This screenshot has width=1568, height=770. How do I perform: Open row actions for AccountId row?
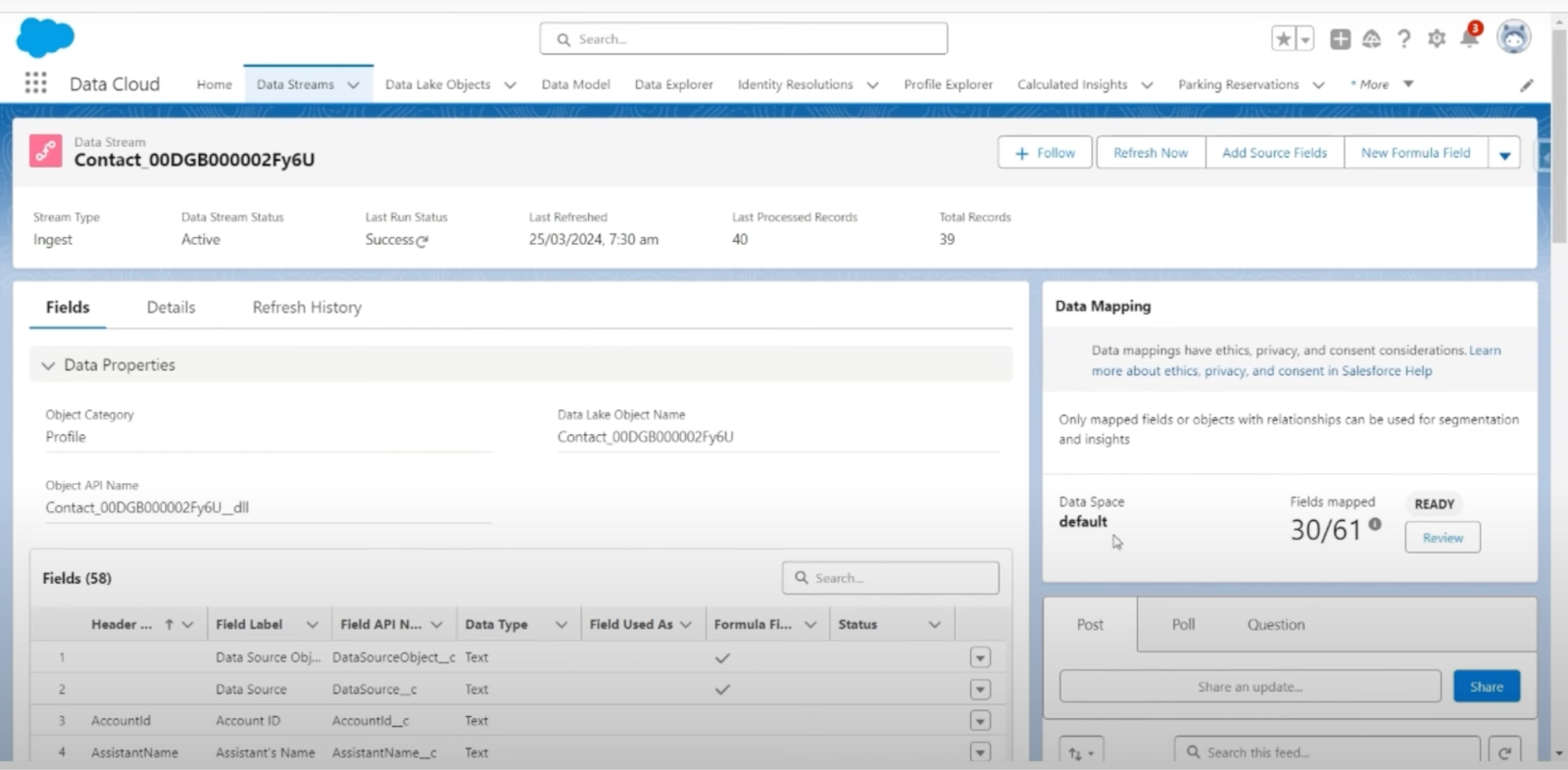(980, 721)
